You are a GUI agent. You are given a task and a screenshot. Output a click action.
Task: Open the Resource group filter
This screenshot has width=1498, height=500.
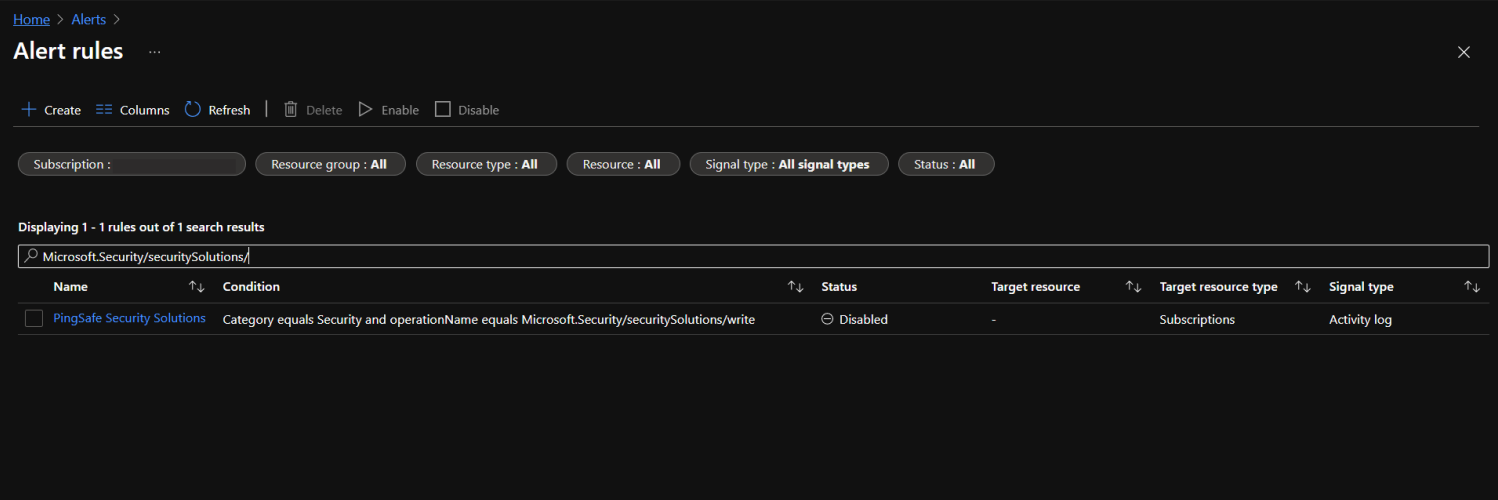click(329, 164)
